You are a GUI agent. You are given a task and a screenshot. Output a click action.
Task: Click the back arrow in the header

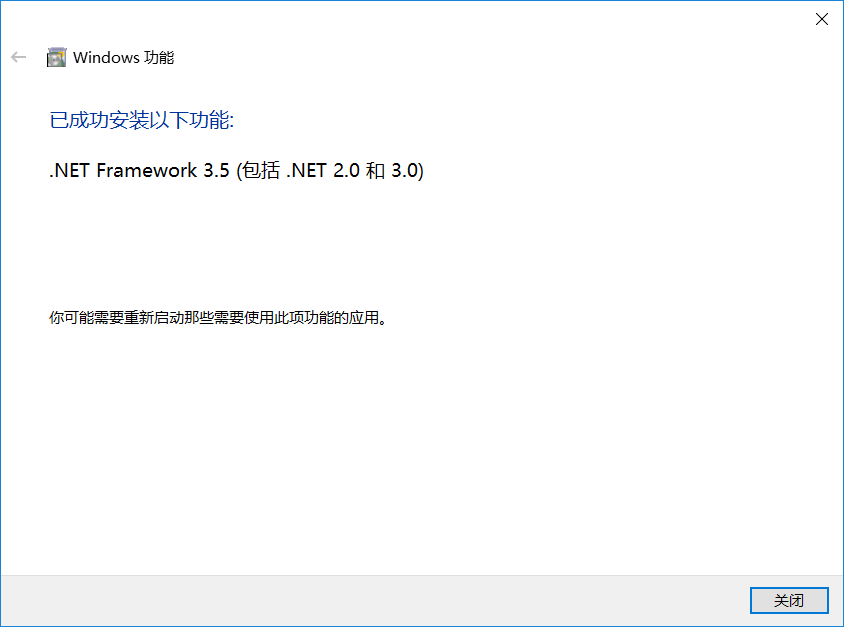pos(18,57)
